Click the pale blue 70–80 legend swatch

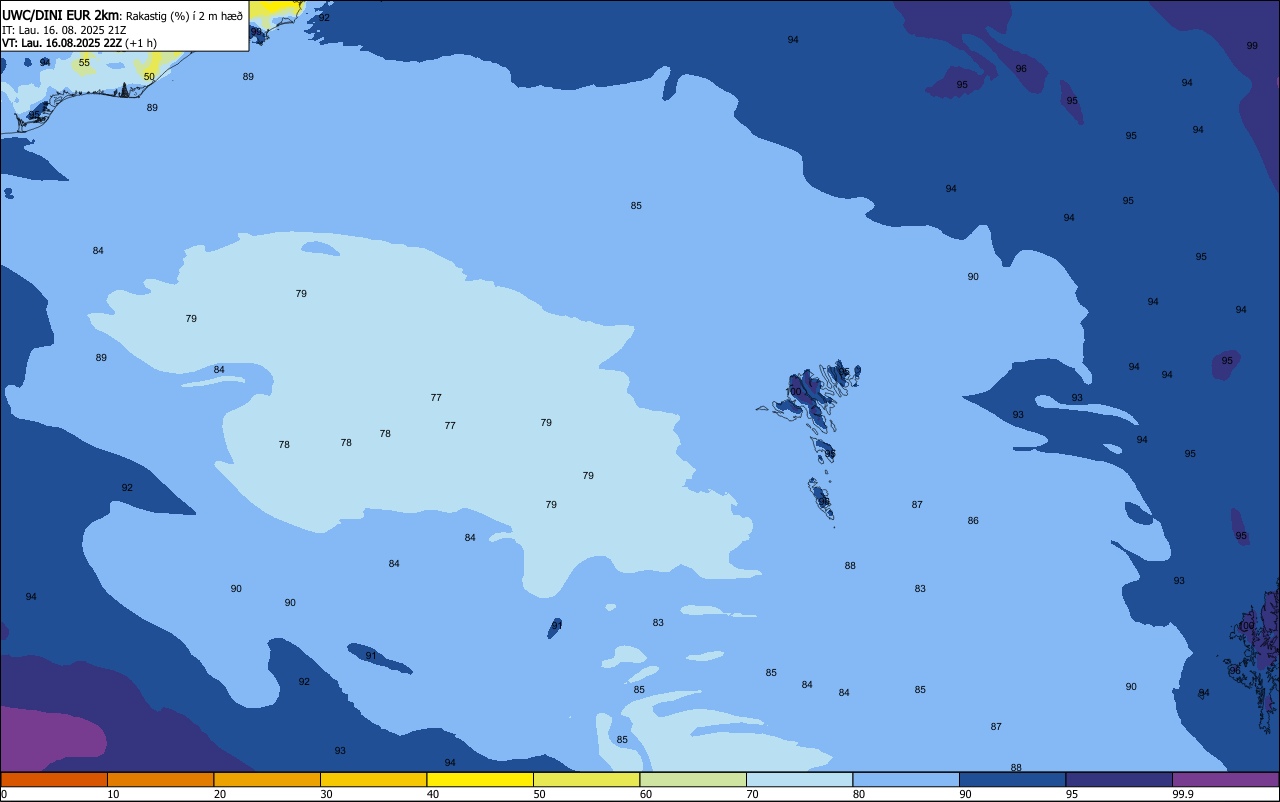[799, 779]
